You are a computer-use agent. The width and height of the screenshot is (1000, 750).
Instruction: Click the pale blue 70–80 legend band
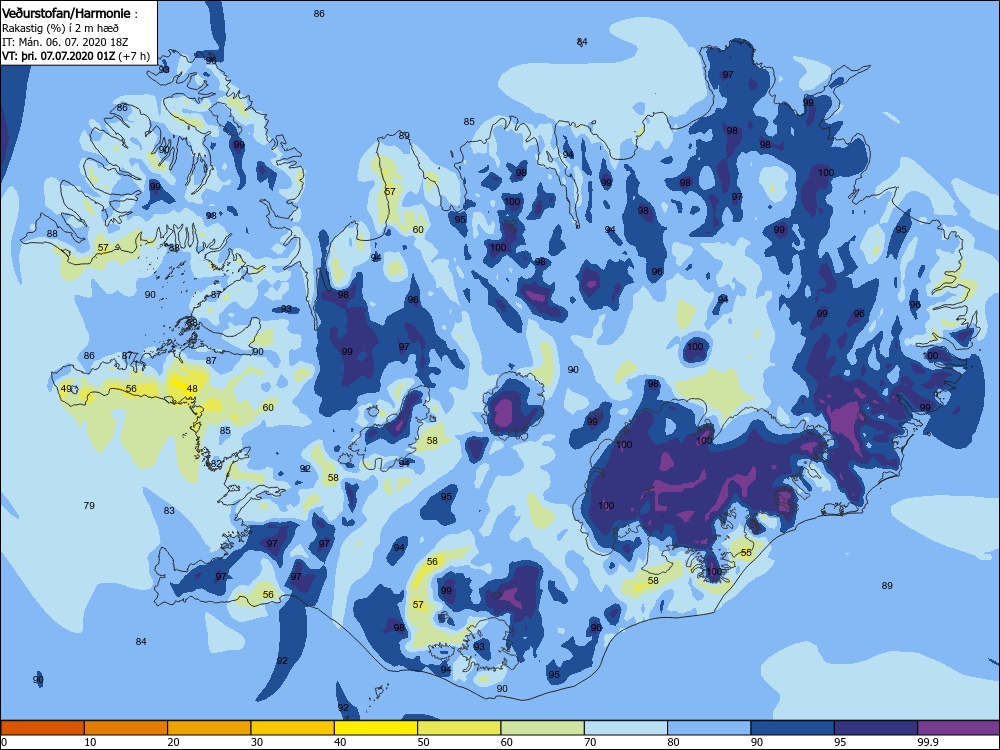[626, 728]
